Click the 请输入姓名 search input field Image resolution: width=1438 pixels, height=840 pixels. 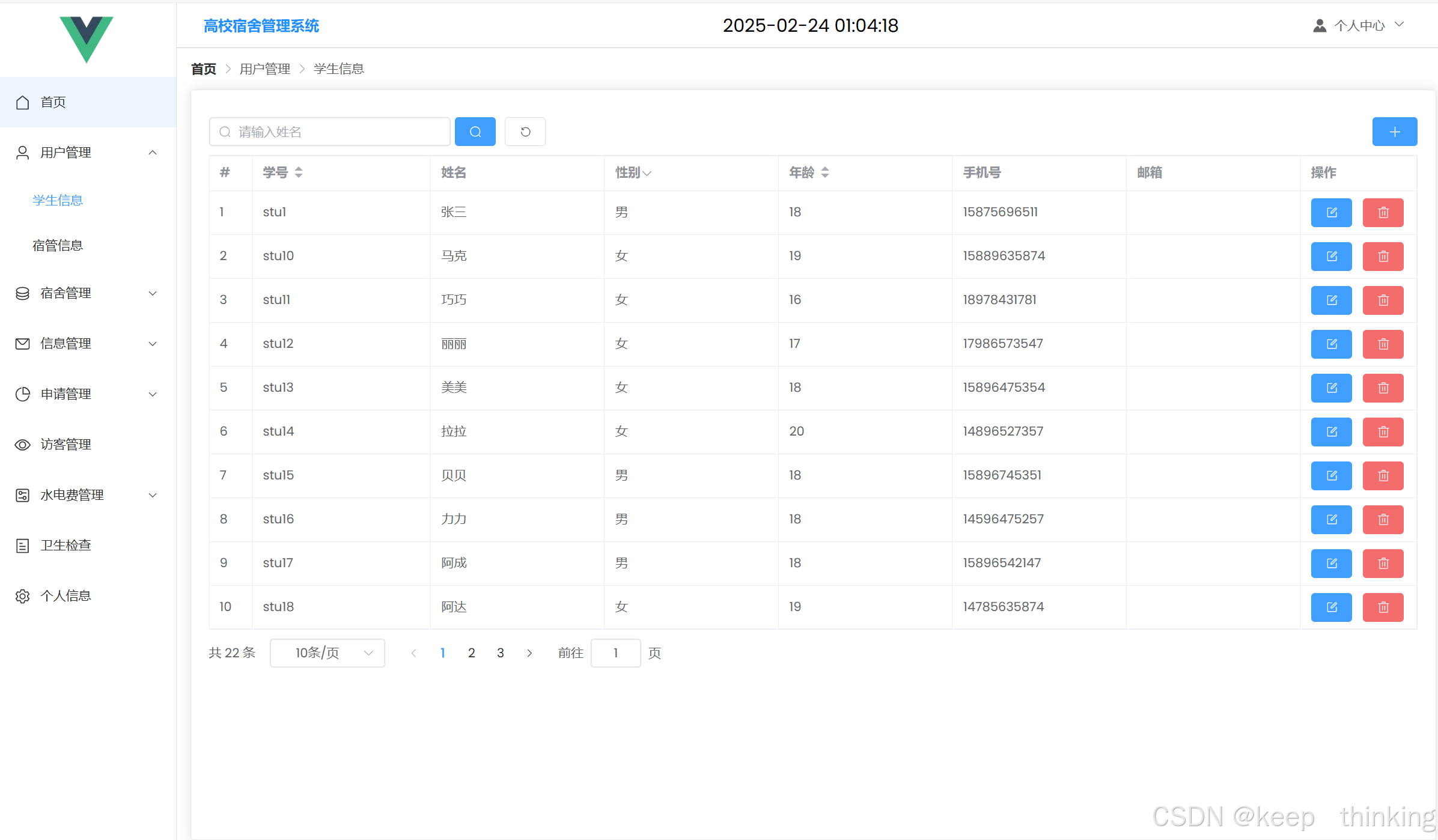[x=337, y=132]
